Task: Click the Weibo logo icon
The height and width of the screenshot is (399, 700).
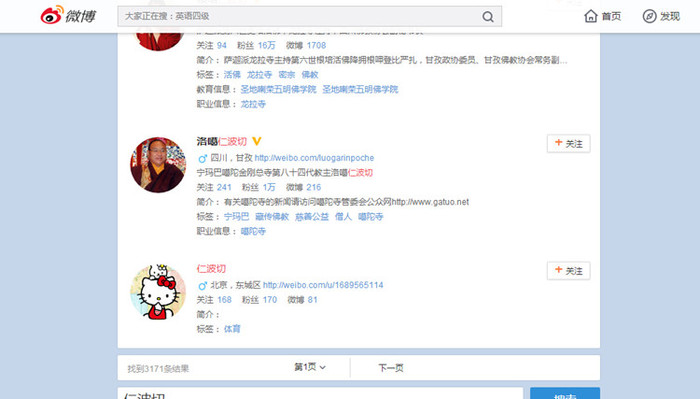Action: coord(52,16)
